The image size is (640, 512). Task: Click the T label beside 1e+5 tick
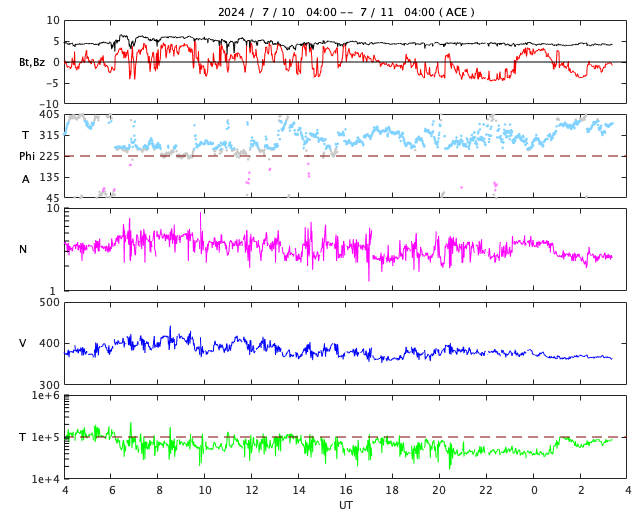(23, 437)
